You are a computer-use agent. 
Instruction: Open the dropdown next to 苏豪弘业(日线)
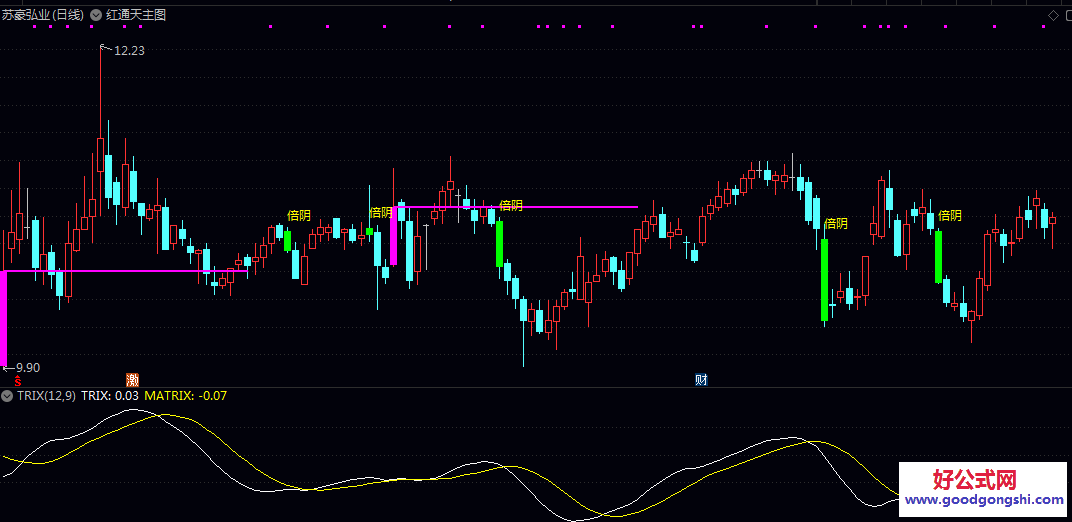(95, 14)
